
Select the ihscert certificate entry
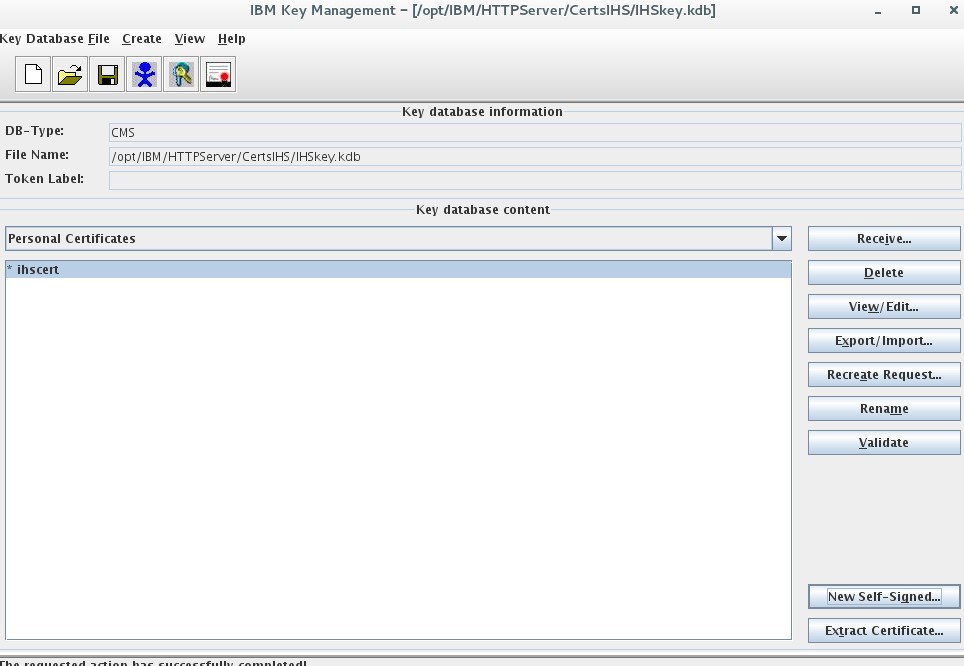tap(398, 269)
